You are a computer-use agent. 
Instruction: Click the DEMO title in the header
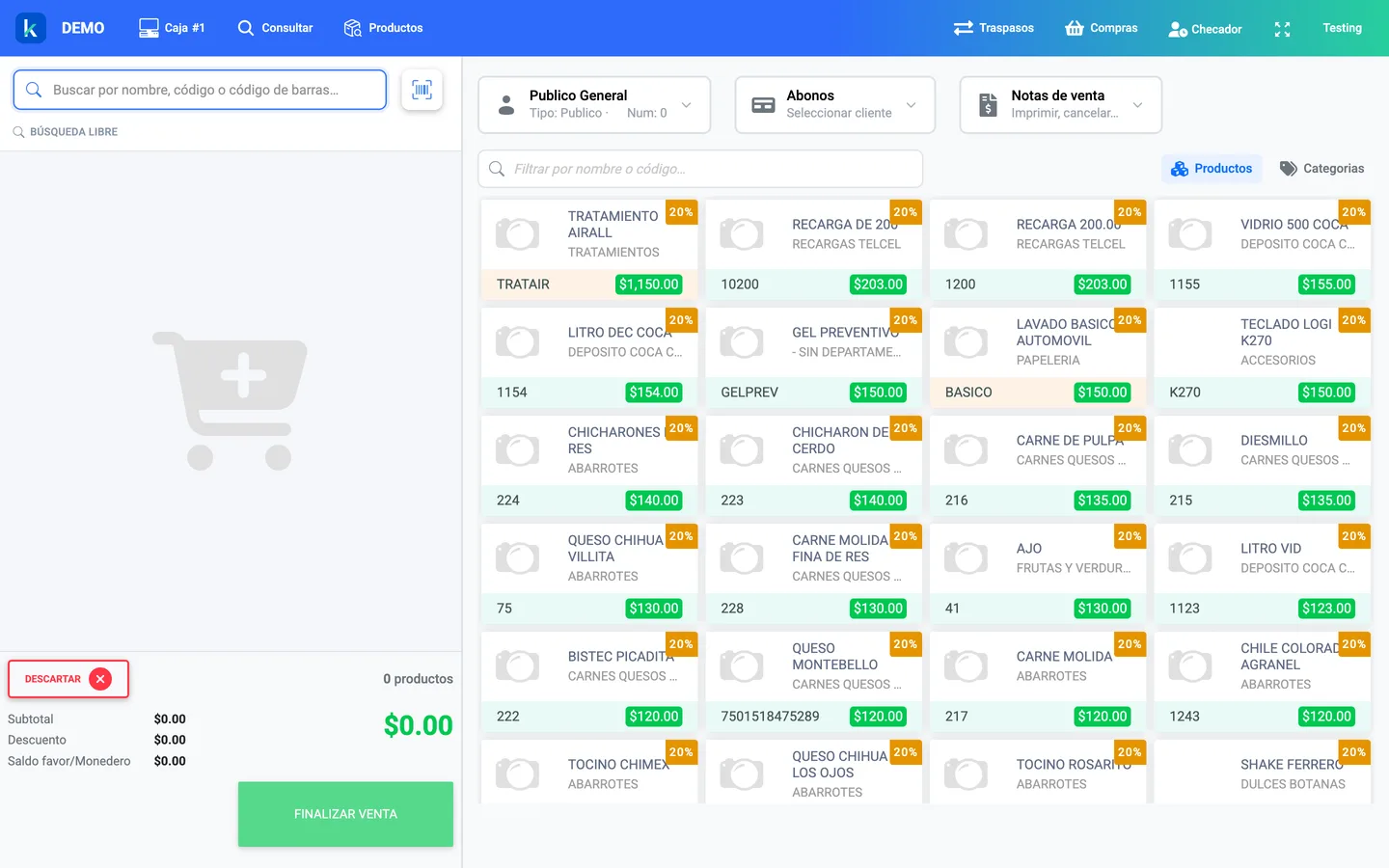83,28
